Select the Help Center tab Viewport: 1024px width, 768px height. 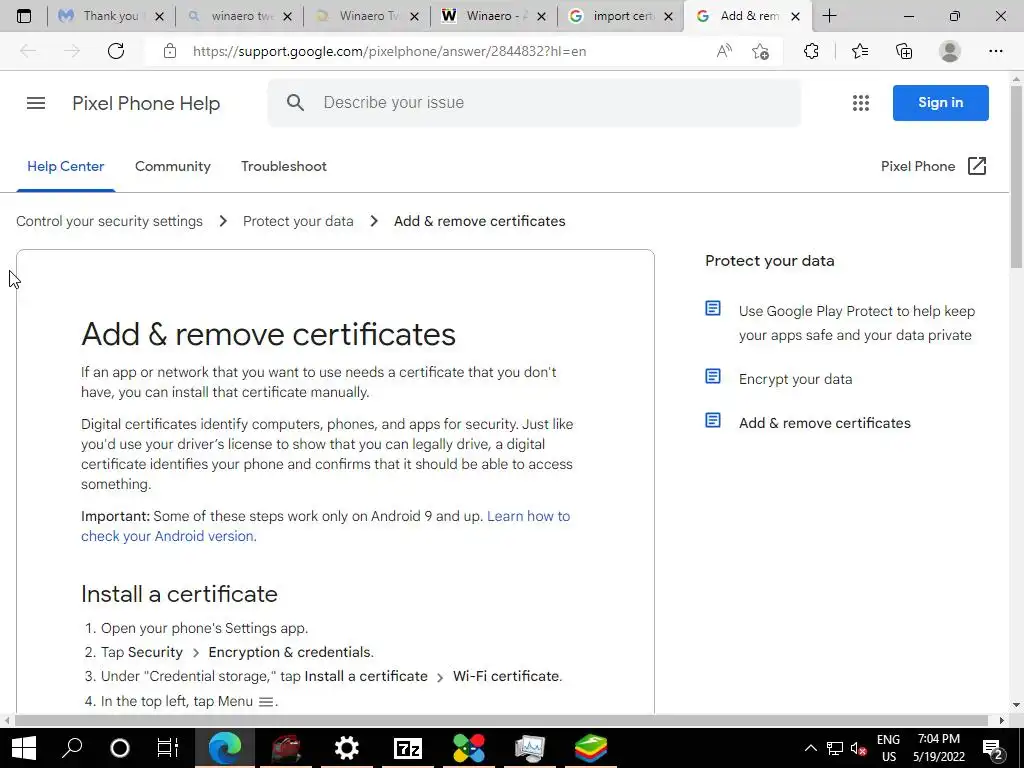65,167
